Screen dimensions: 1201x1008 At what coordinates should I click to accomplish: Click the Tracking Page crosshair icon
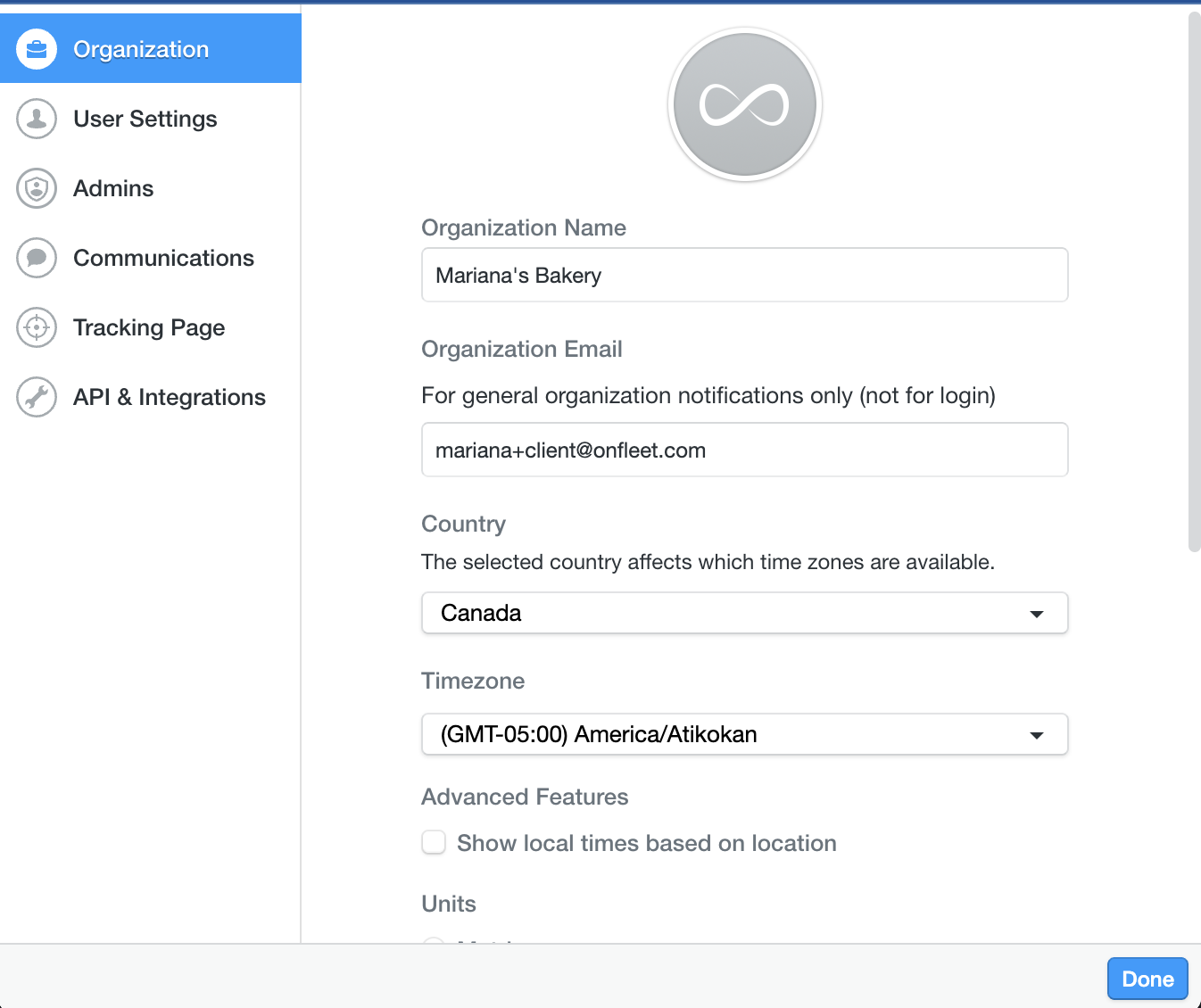[x=37, y=327]
